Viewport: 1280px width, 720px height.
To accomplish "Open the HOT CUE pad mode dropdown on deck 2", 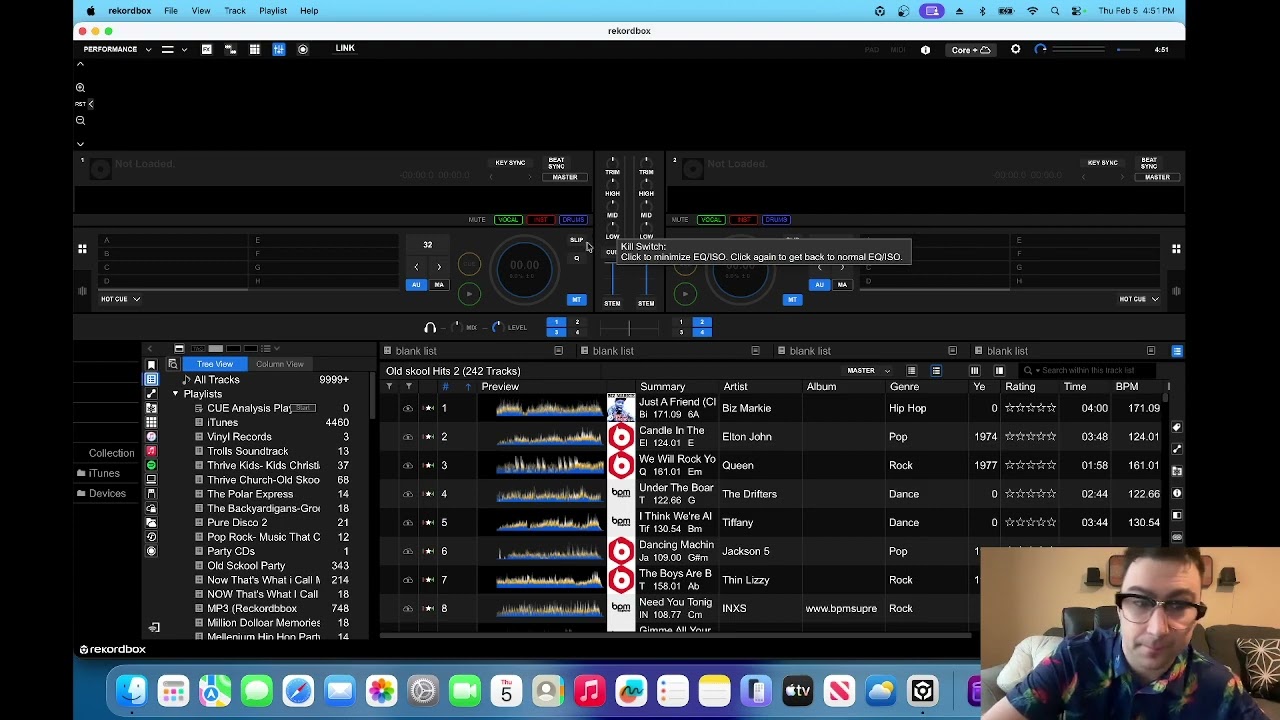I will tap(1138, 299).
